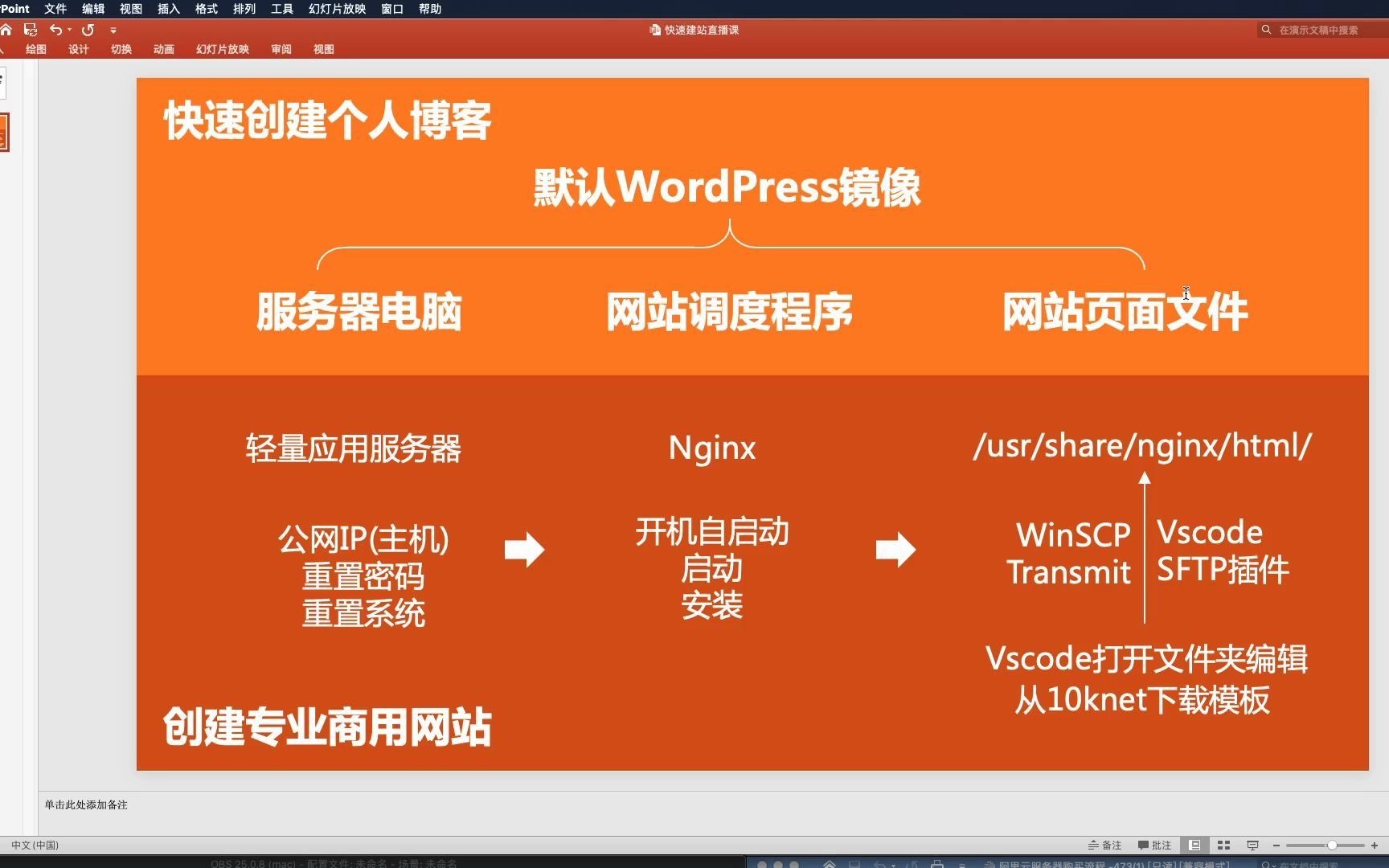Switch to the 审阅 ribbon tab

pyautogui.click(x=281, y=49)
